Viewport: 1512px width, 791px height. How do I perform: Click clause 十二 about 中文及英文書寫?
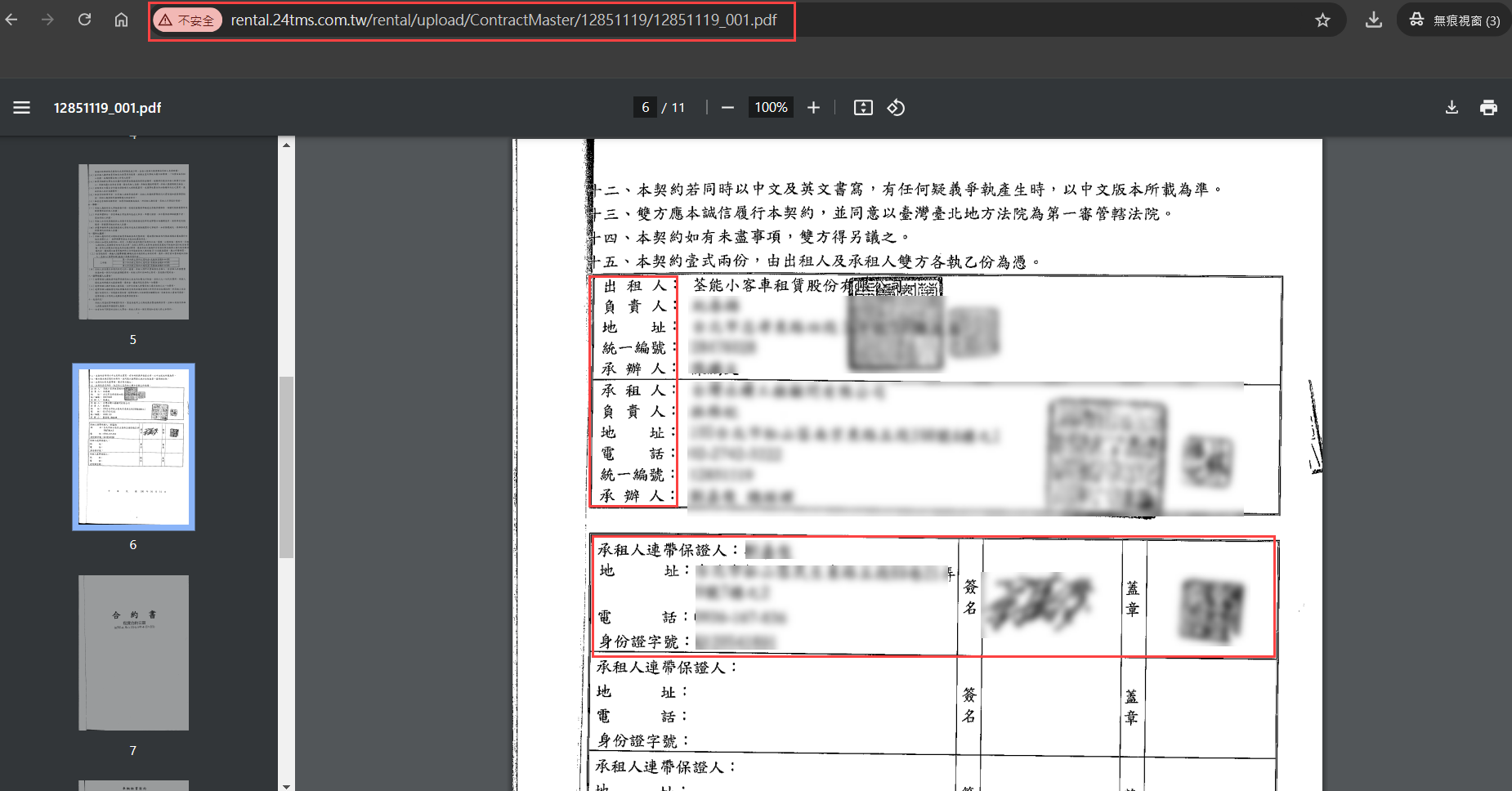[906, 190]
